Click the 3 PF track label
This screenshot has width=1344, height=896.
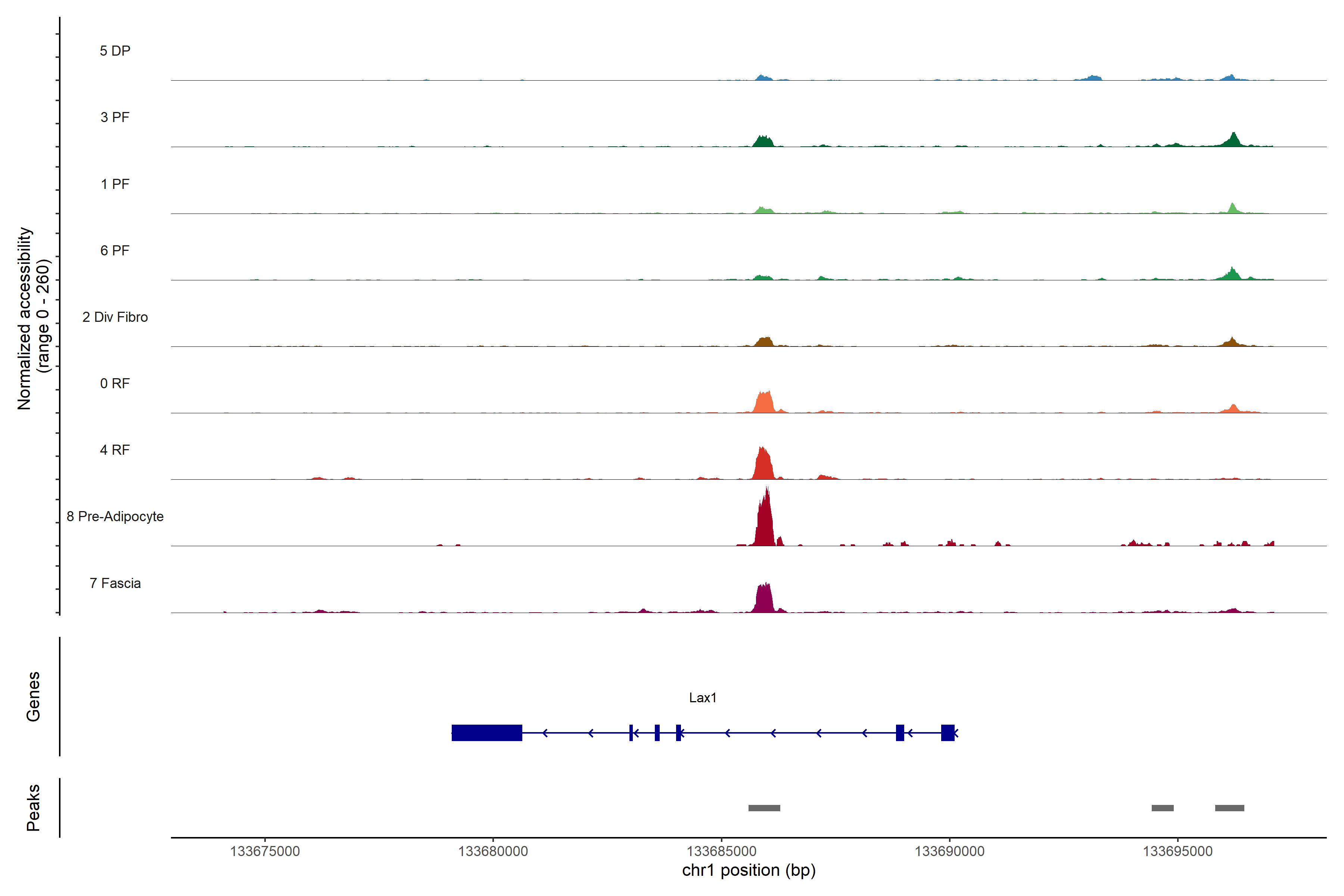tap(115, 117)
